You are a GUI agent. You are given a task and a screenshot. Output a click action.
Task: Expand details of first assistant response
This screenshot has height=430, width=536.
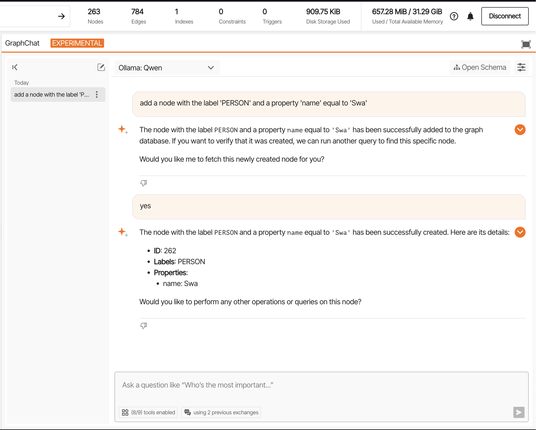pyautogui.click(x=520, y=130)
